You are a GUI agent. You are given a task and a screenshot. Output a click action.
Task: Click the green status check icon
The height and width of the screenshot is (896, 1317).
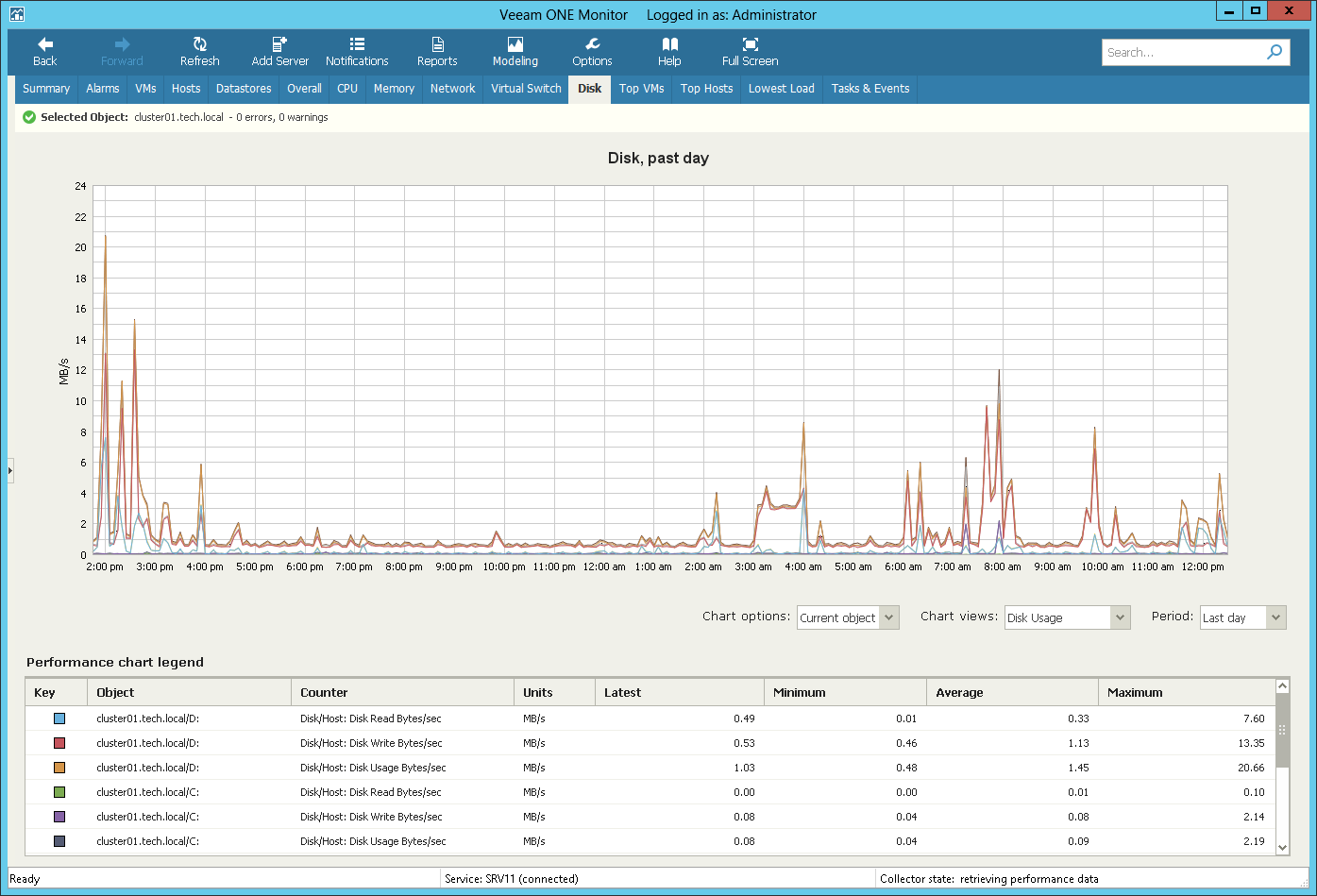[29, 117]
